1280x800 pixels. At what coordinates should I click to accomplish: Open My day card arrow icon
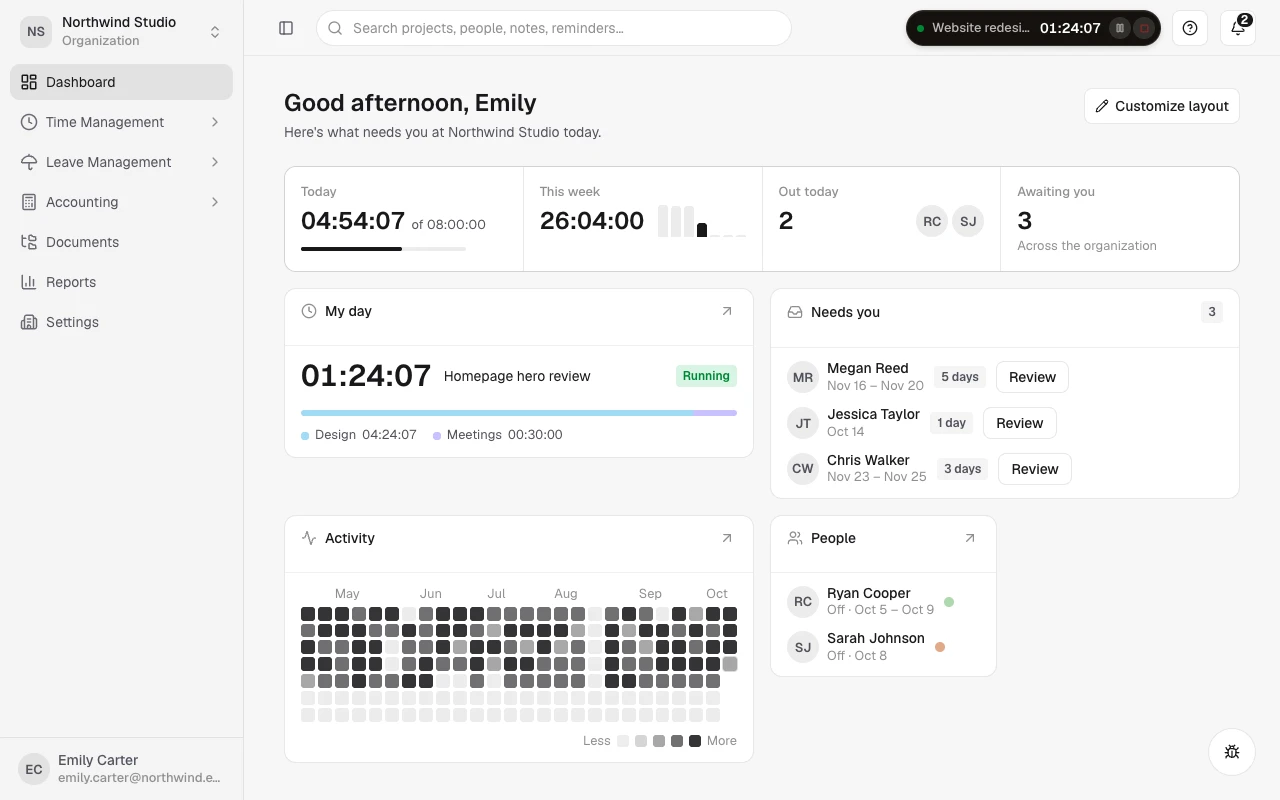tap(727, 311)
